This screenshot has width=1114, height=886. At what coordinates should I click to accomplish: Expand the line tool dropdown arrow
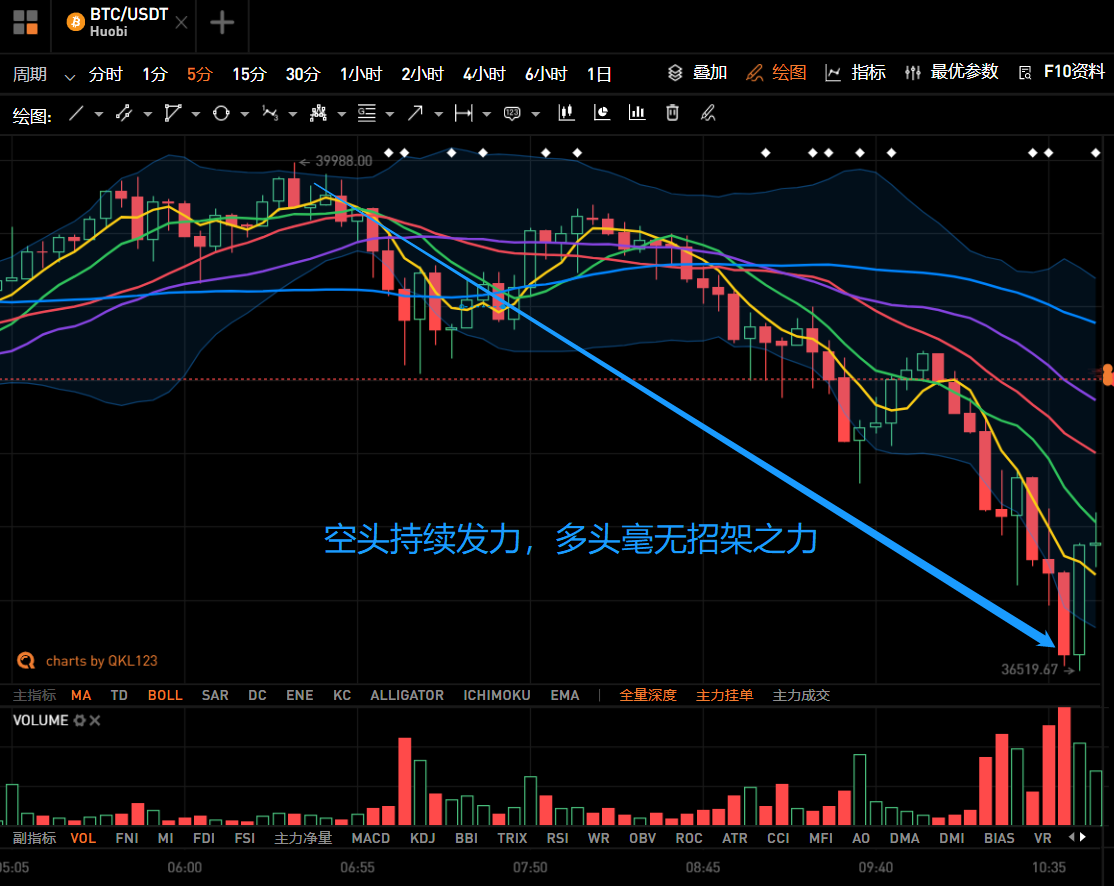click(x=97, y=113)
